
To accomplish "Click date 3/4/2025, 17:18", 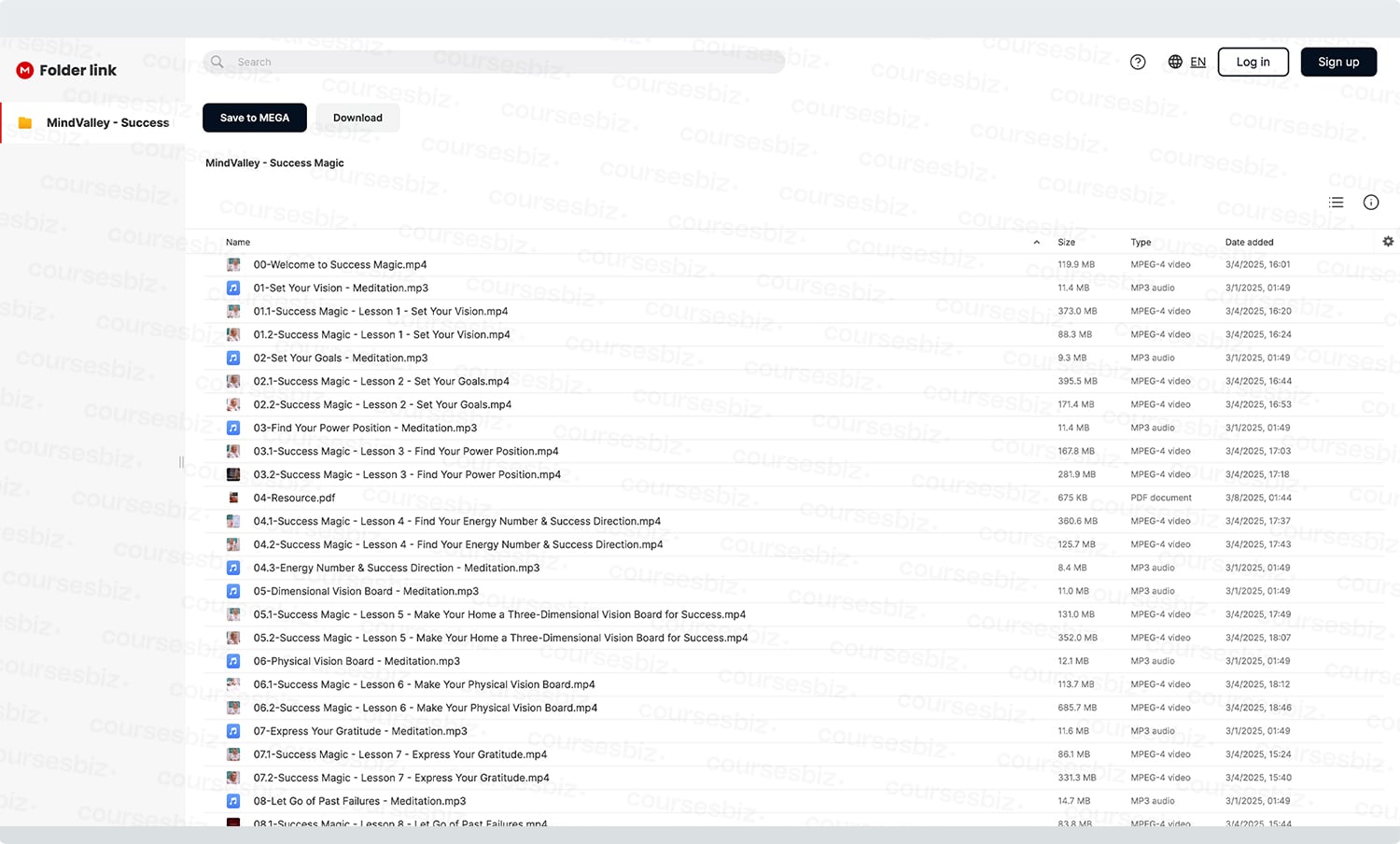I will (x=1257, y=474).
